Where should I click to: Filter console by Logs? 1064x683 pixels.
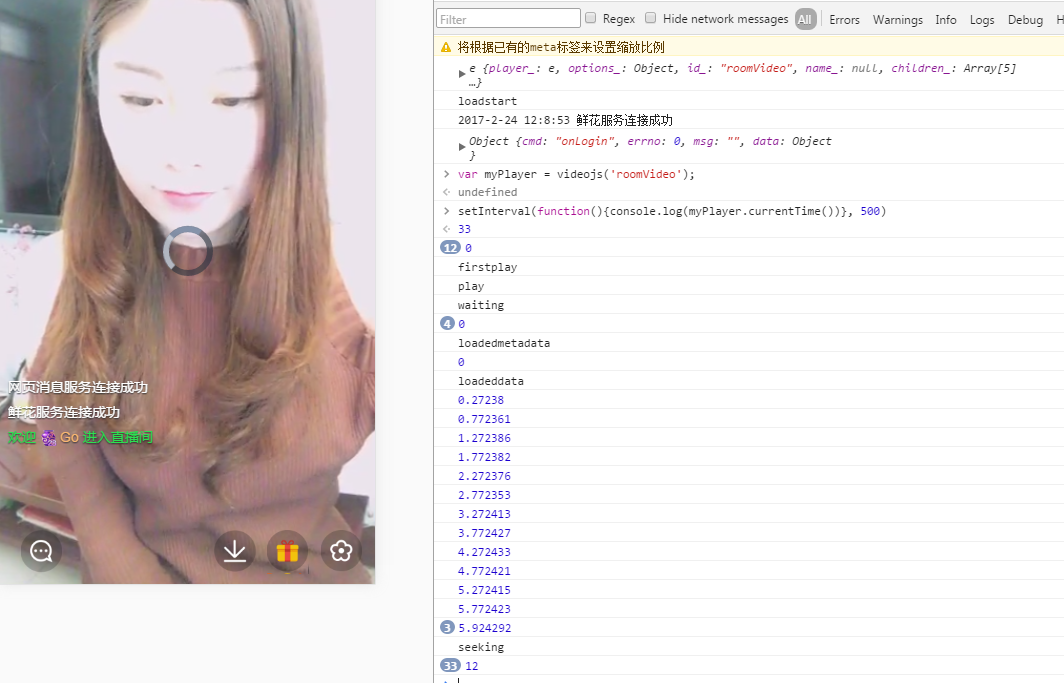tap(982, 19)
